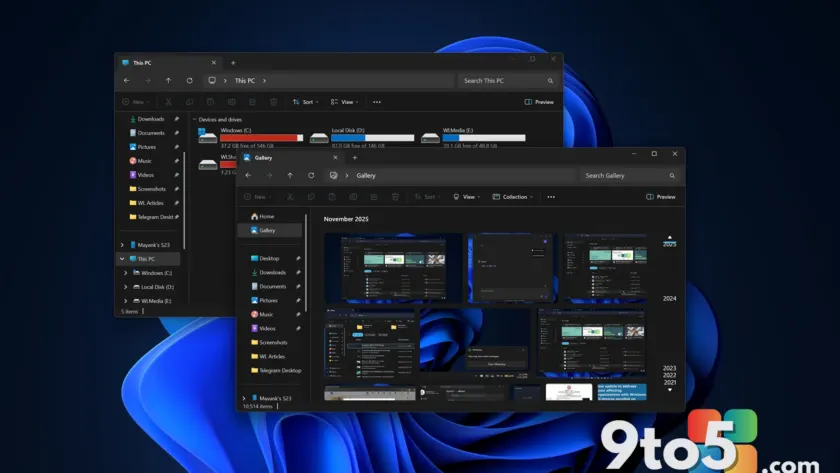Click the up arrow in This PC window
Image resolution: width=840 pixels, height=473 pixels.
(168, 80)
